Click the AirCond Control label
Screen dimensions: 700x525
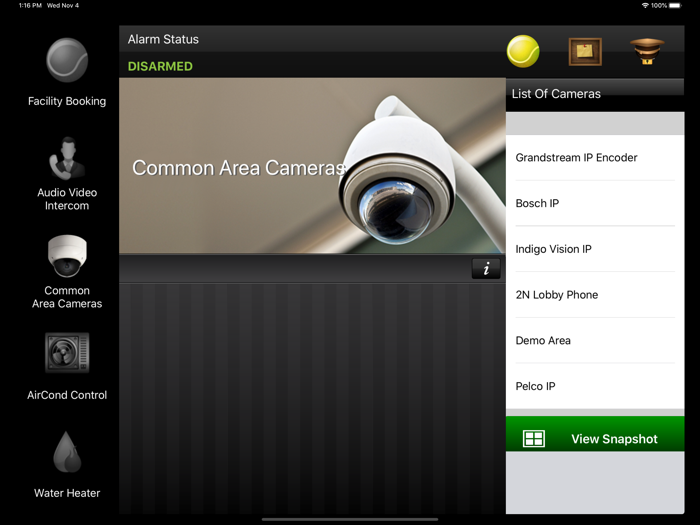coord(67,395)
